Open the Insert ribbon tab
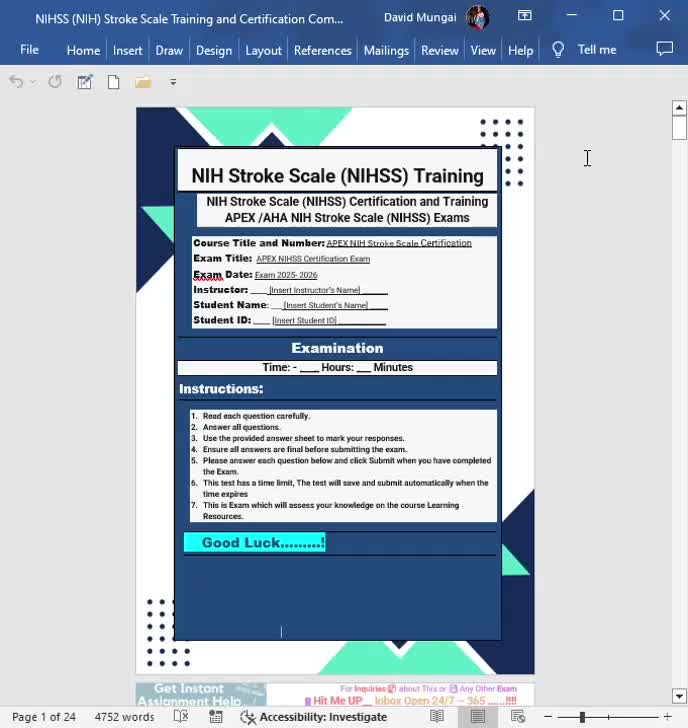688x728 pixels. point(127,50)
